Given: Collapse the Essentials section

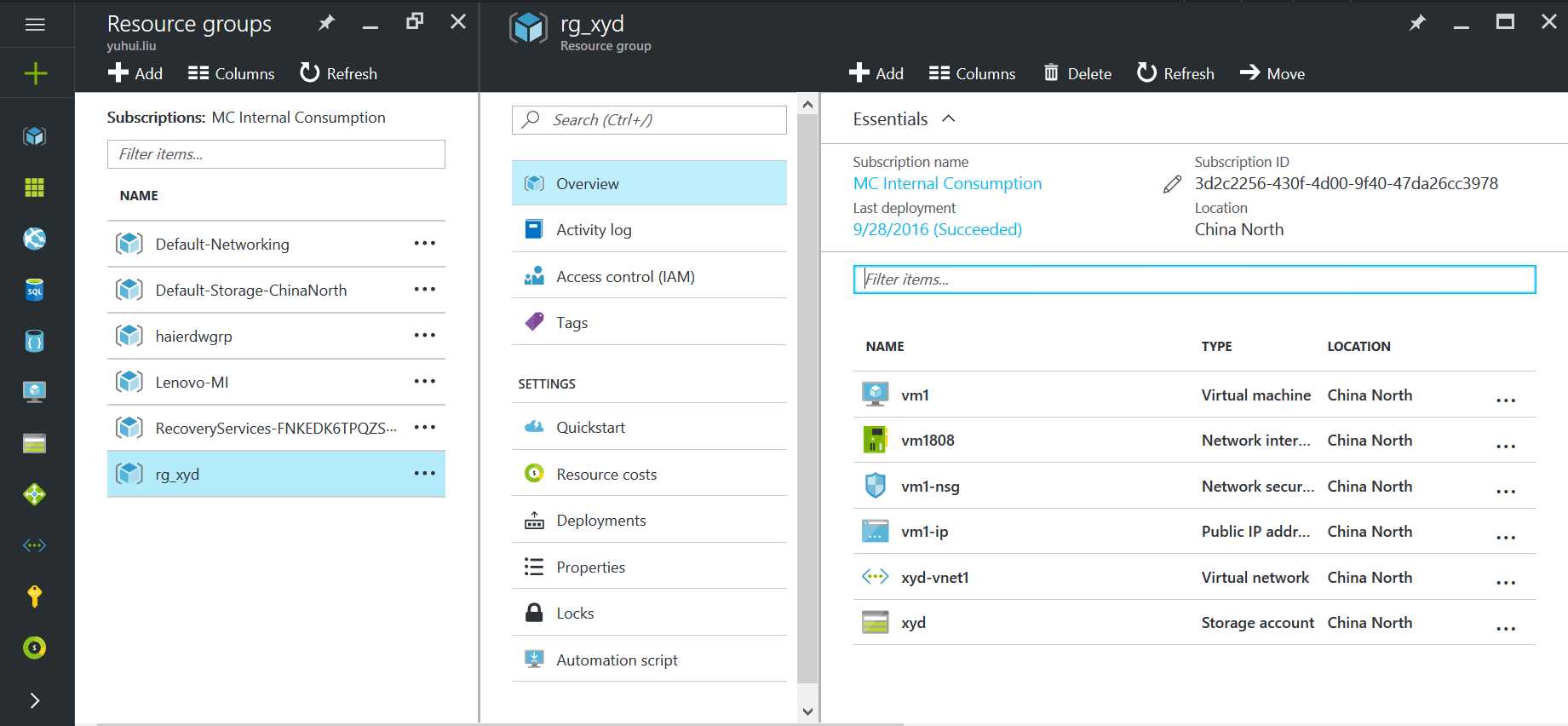Looking at the screenshot, I should [x=949, y=119].
